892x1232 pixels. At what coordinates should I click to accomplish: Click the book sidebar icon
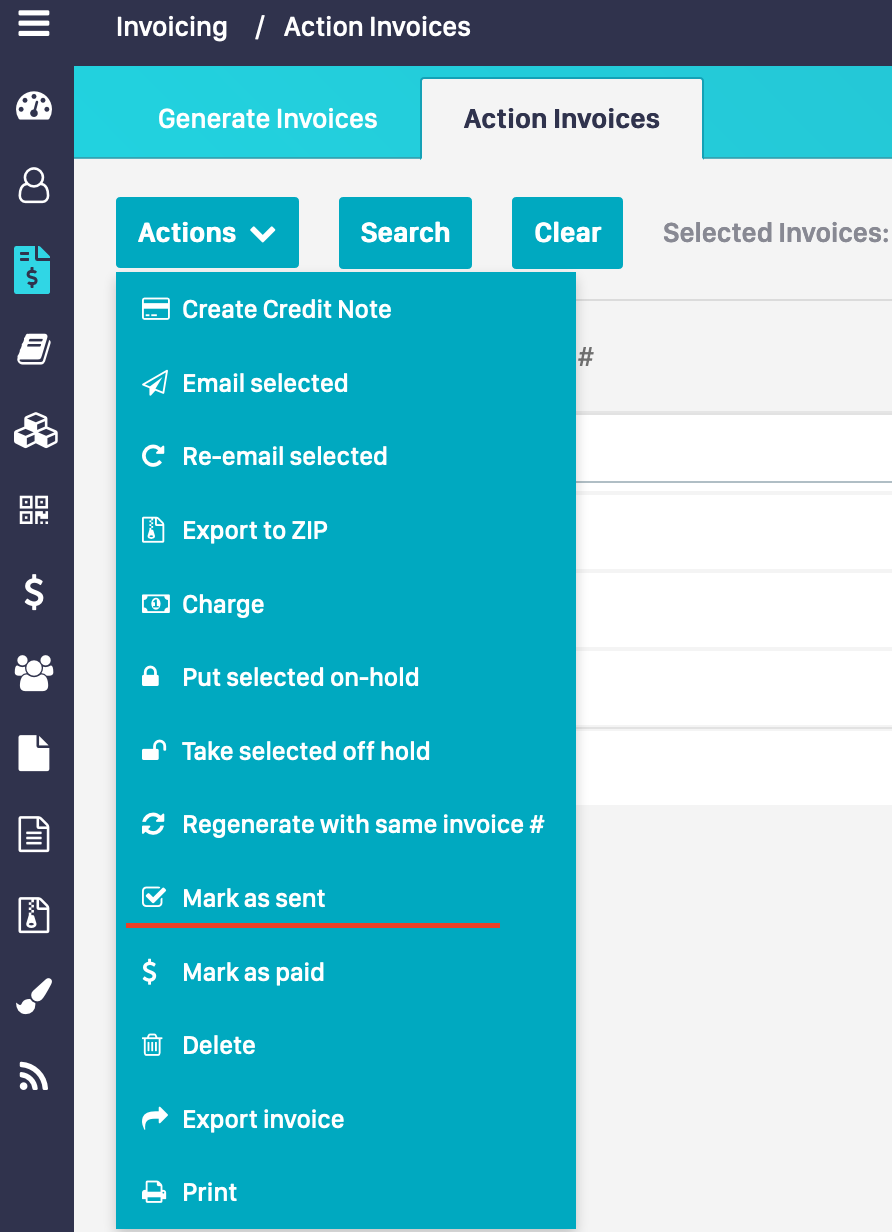click(34, 350)
